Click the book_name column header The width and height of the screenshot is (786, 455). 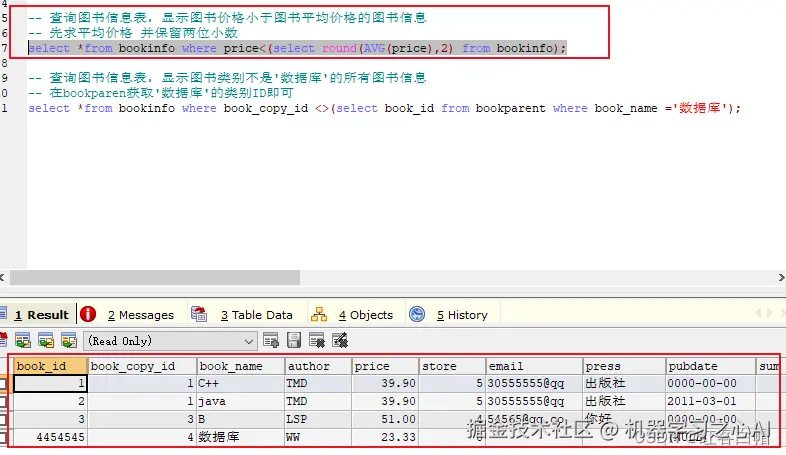click(240, 366)
